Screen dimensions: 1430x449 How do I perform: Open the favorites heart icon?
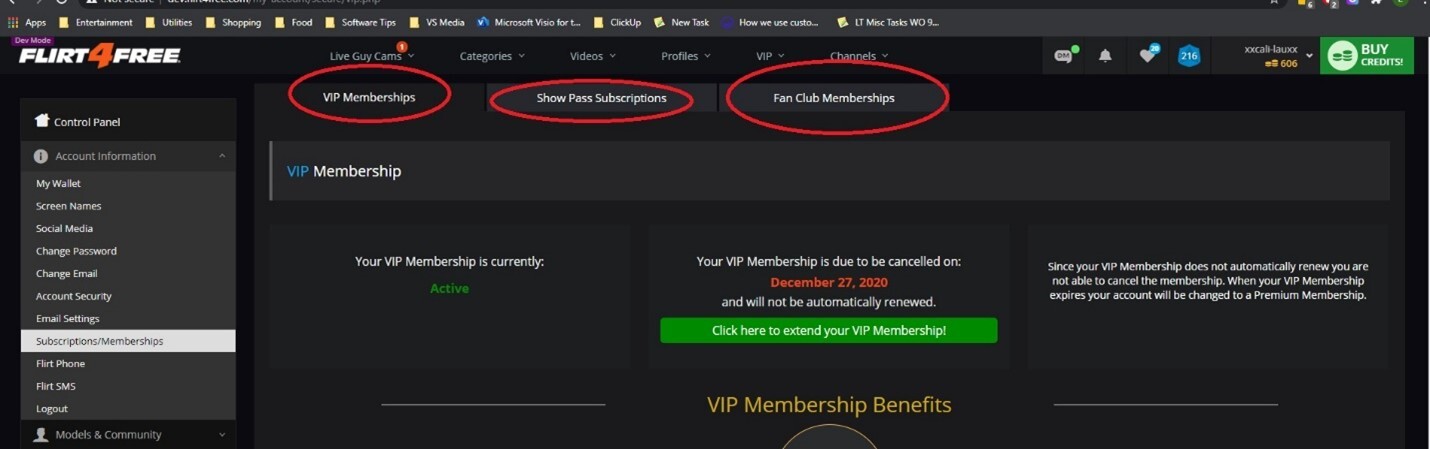point(1147,56)
